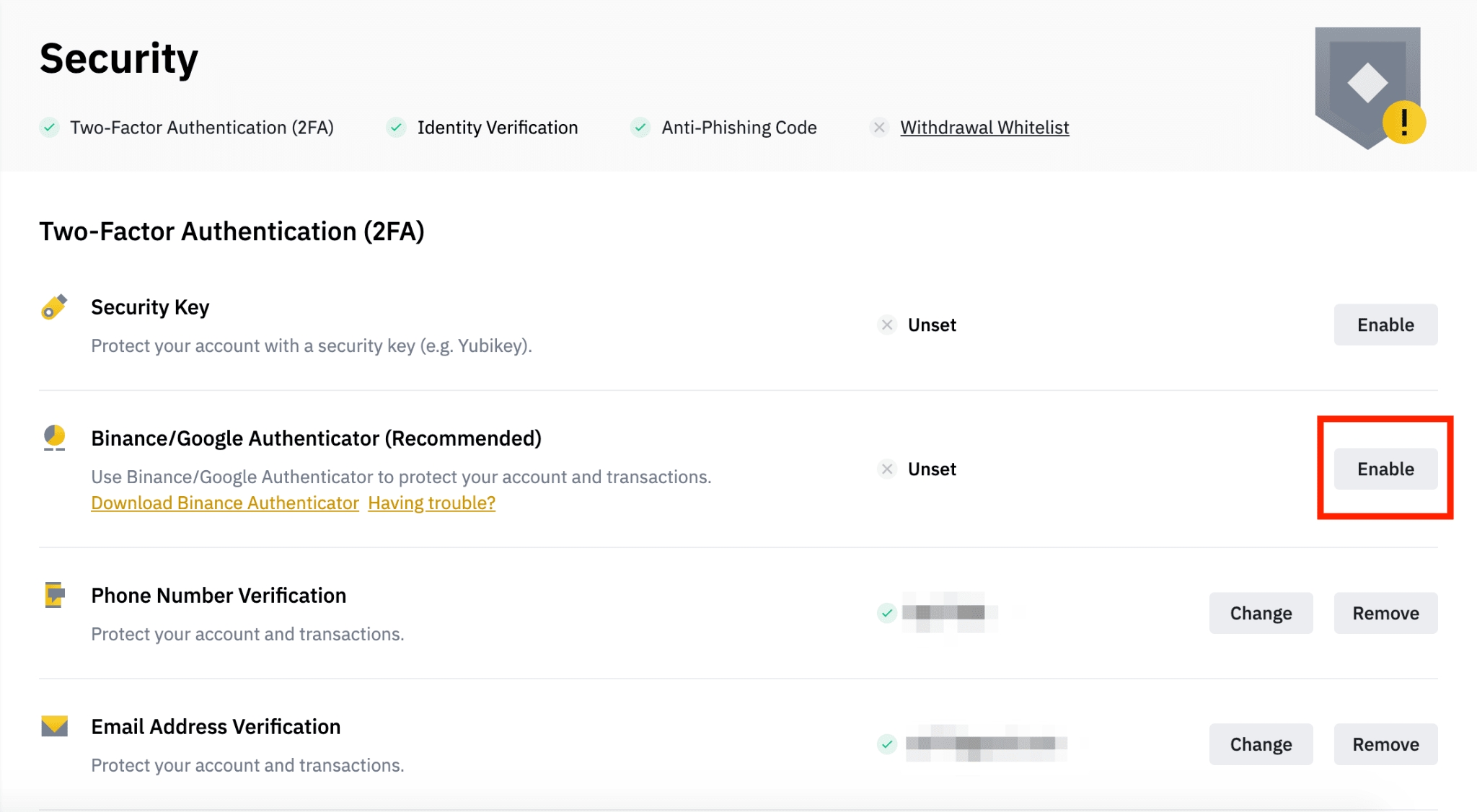The image size is (1477, 812).
Task: Click the Email Address Verification envelope icon
Action: point(54,726)
